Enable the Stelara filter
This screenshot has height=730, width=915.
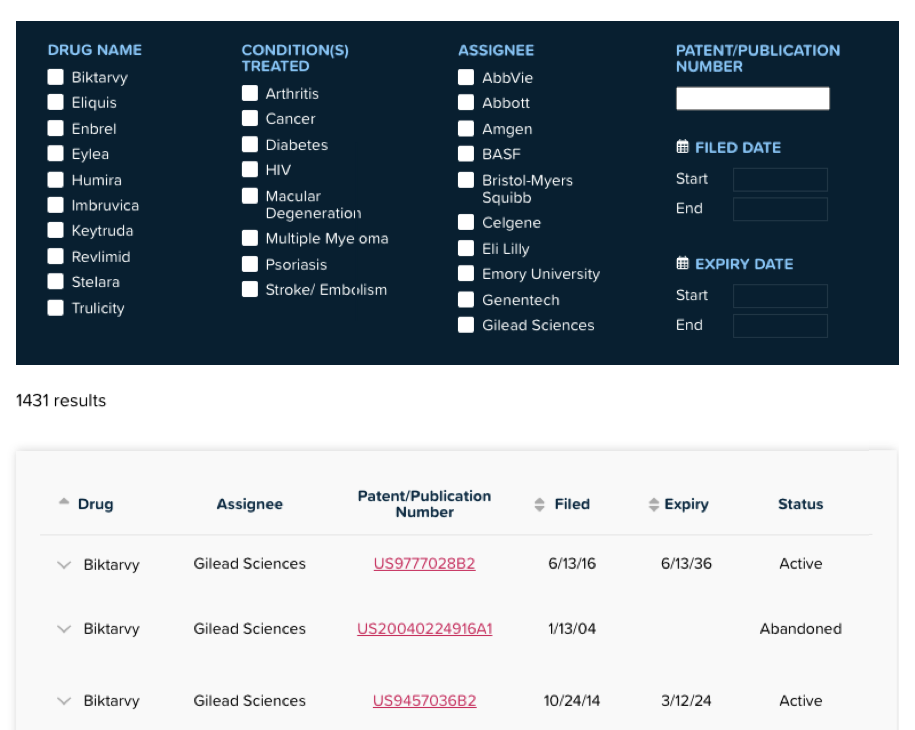[55, 282]
